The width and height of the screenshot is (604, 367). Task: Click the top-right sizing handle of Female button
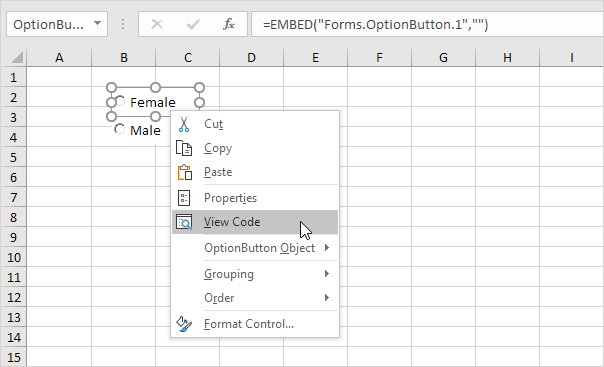pyautogui.click(x=200, y=88)
